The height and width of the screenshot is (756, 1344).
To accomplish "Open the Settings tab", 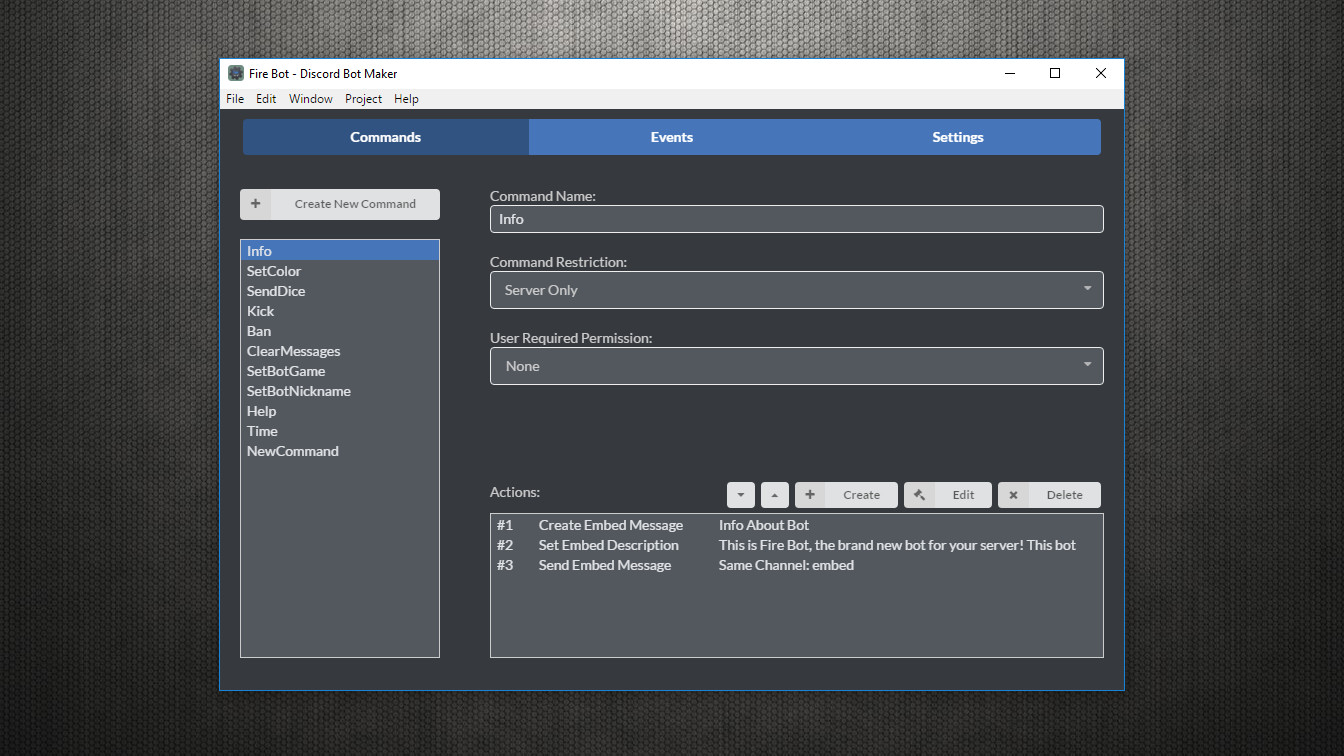I will pos(957,137).
